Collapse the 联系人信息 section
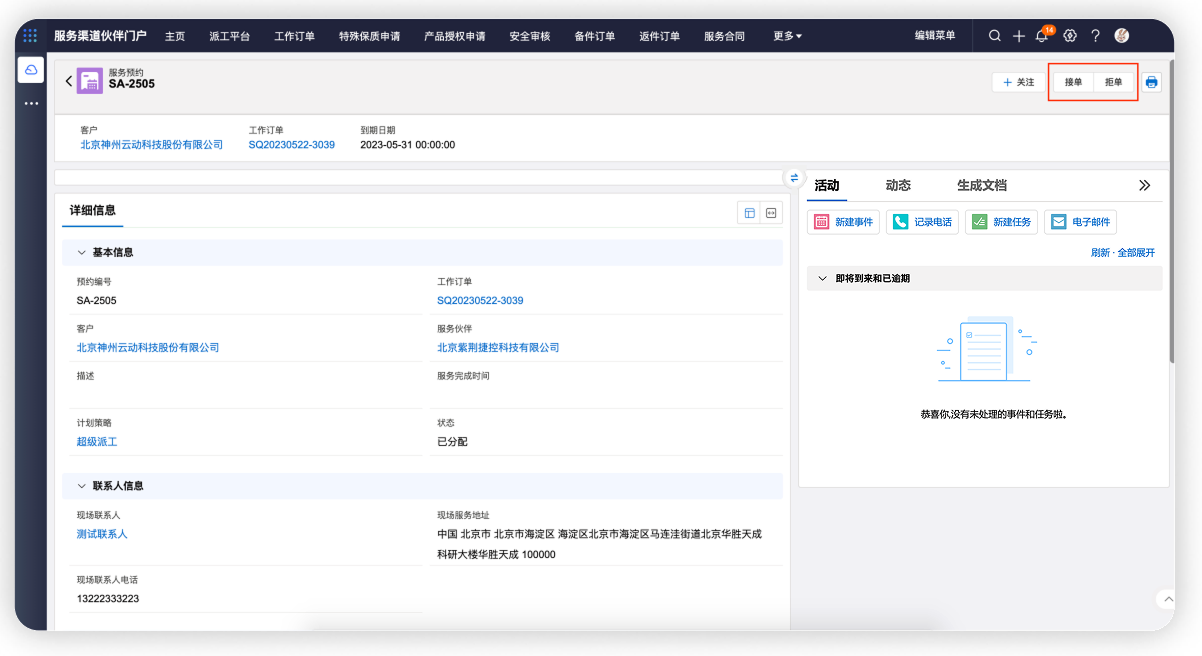This screenshot has height=656, width=1202. (x=82, y=486)
